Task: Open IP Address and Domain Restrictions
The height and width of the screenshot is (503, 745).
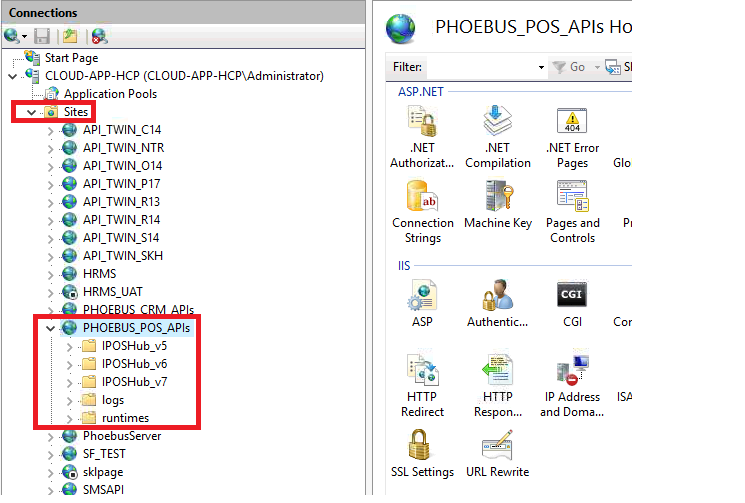Action: pos(572,372)
